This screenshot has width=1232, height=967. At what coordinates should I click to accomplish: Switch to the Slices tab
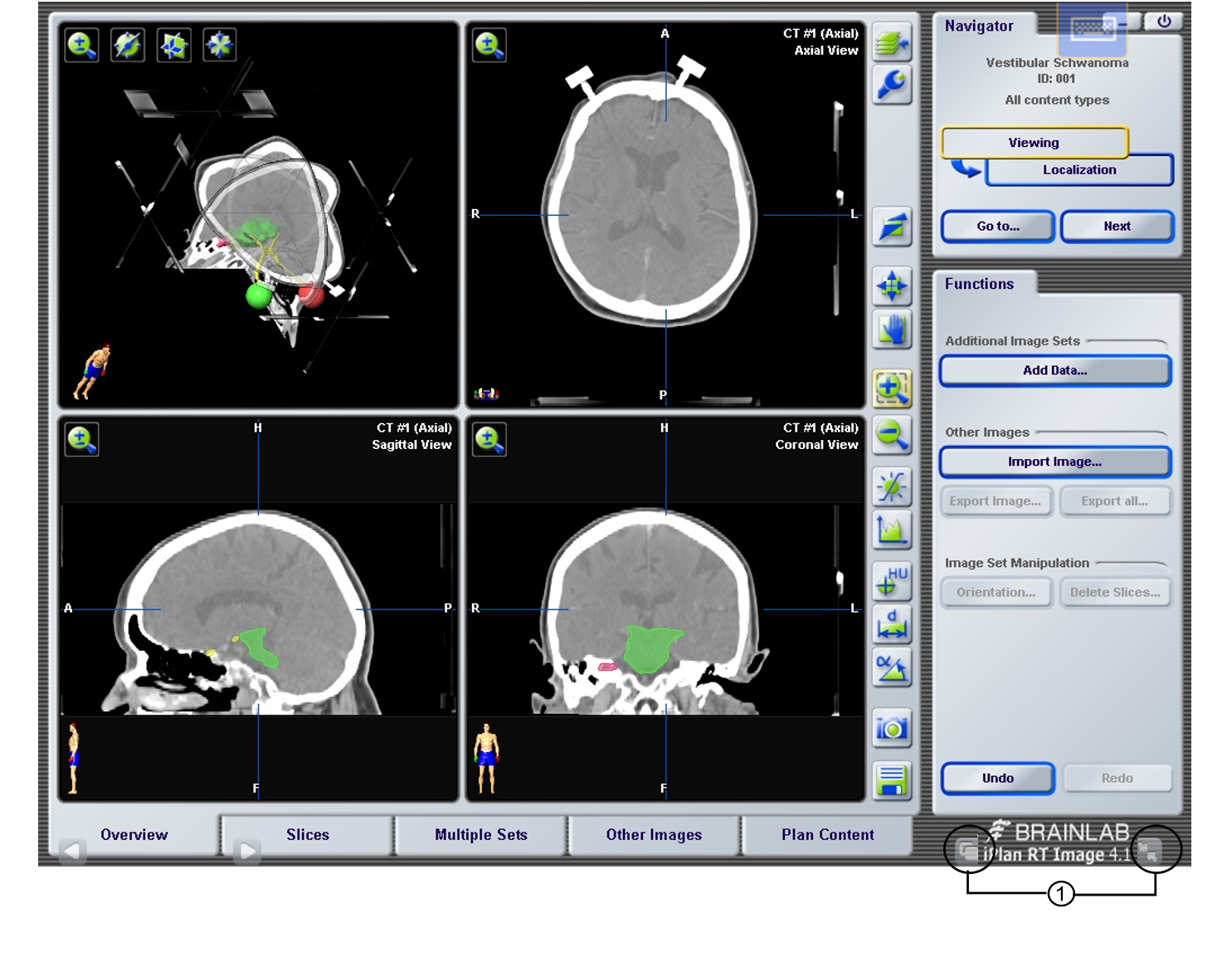308,834
